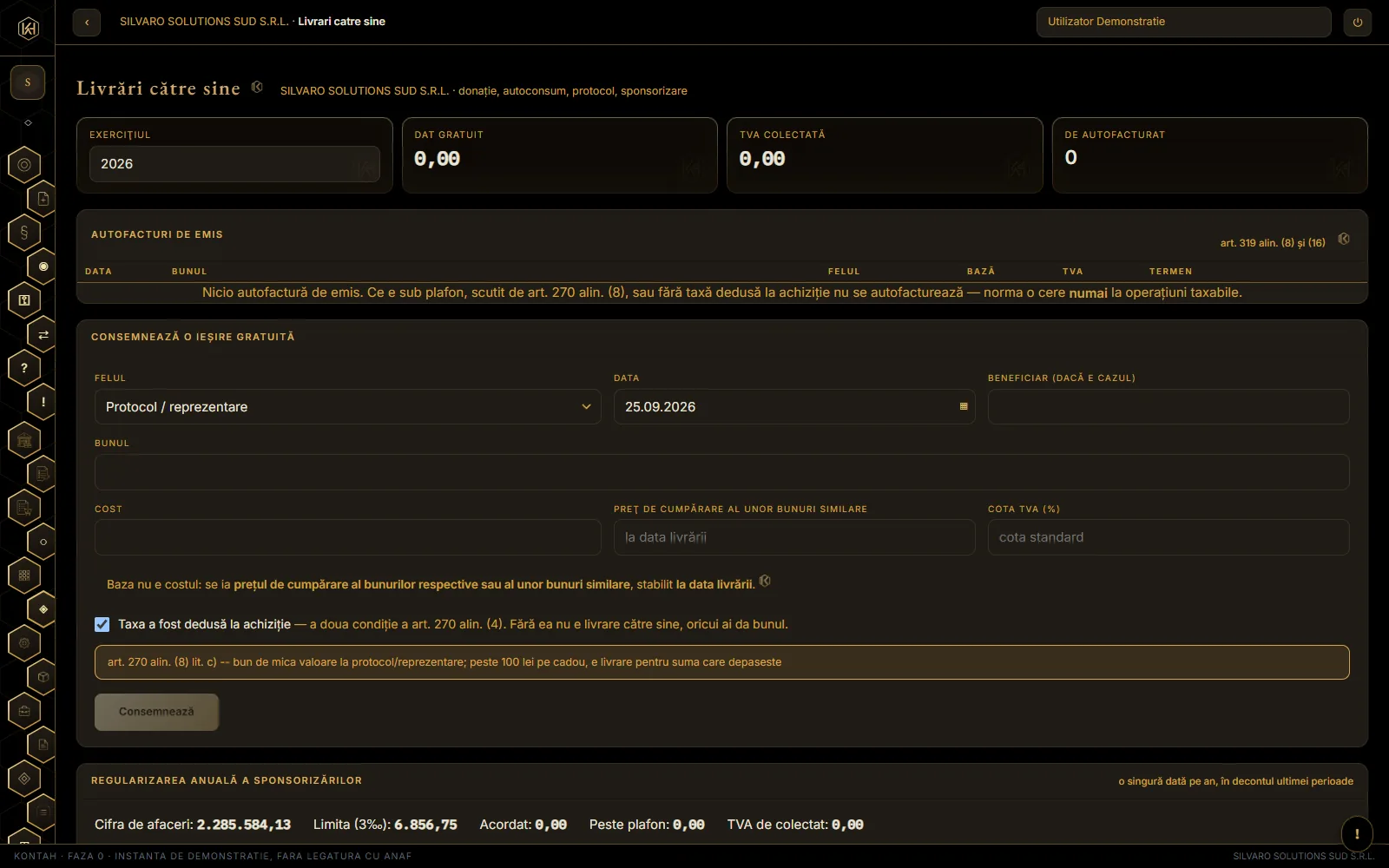Select the briefcase icon in sidebar
Viewport: 1389px width, 868px height.
coord(24,711)
